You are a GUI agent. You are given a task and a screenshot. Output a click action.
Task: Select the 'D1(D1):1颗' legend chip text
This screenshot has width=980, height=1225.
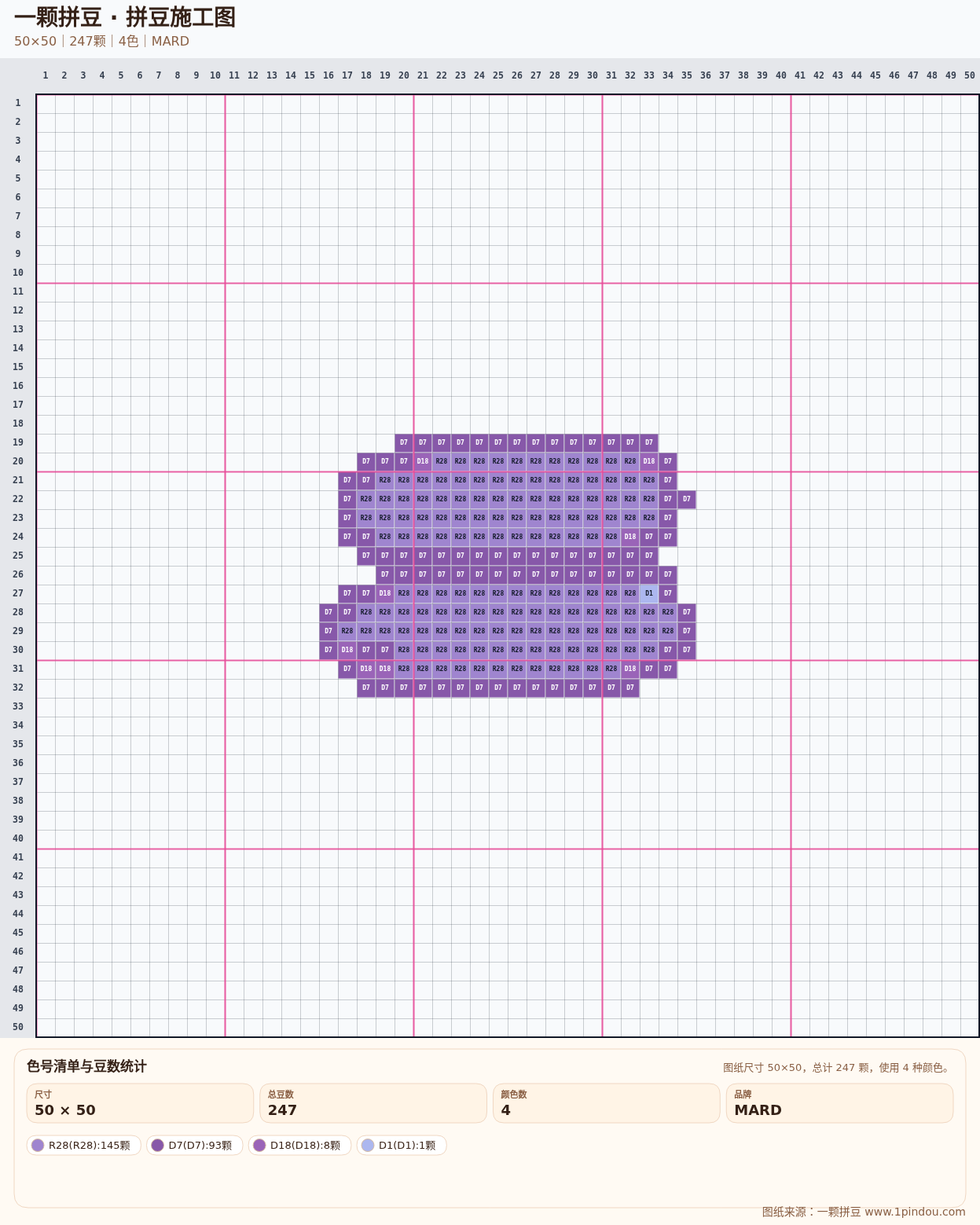coord(407,1146)
